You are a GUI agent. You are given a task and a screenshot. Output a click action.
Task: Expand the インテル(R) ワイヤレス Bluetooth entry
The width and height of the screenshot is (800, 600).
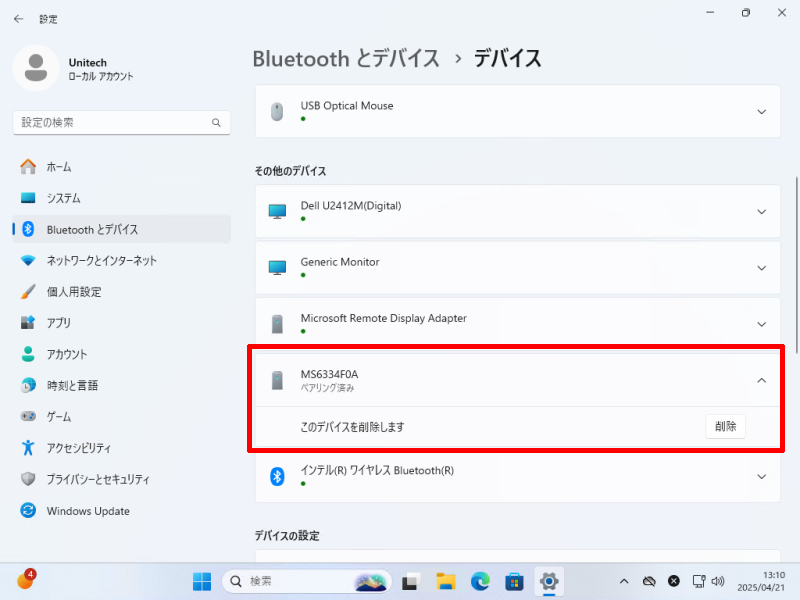762,477
